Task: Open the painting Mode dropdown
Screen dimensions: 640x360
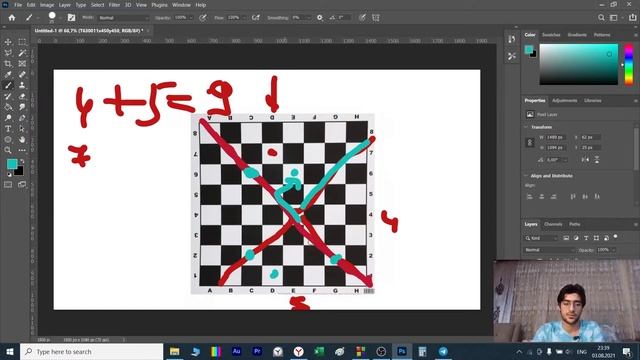Action: click(x=124, y=18)
